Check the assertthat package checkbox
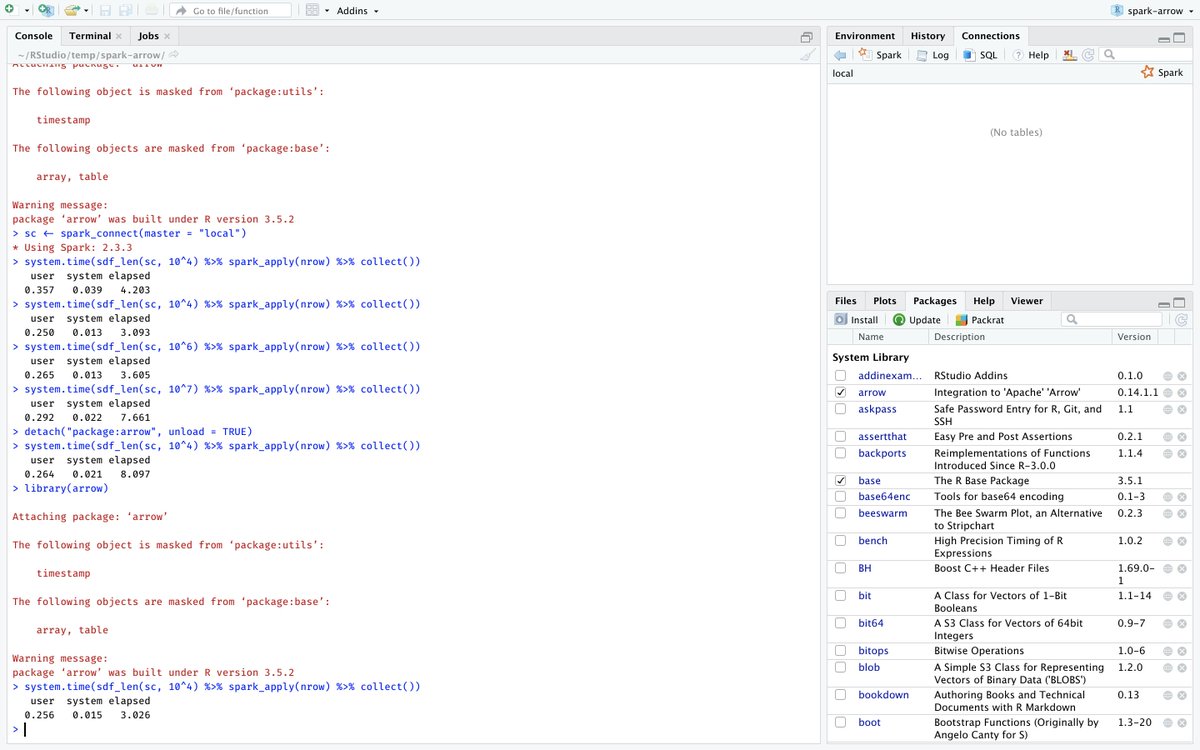Viewport: 1200px width, 750px height. click(840, 437)
